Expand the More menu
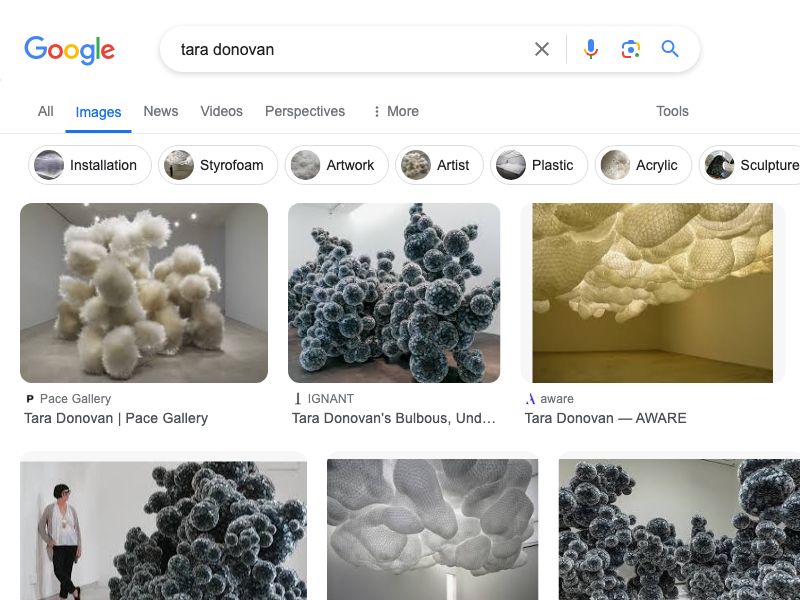Screen dimensions: 800x600 click(396, 111)
